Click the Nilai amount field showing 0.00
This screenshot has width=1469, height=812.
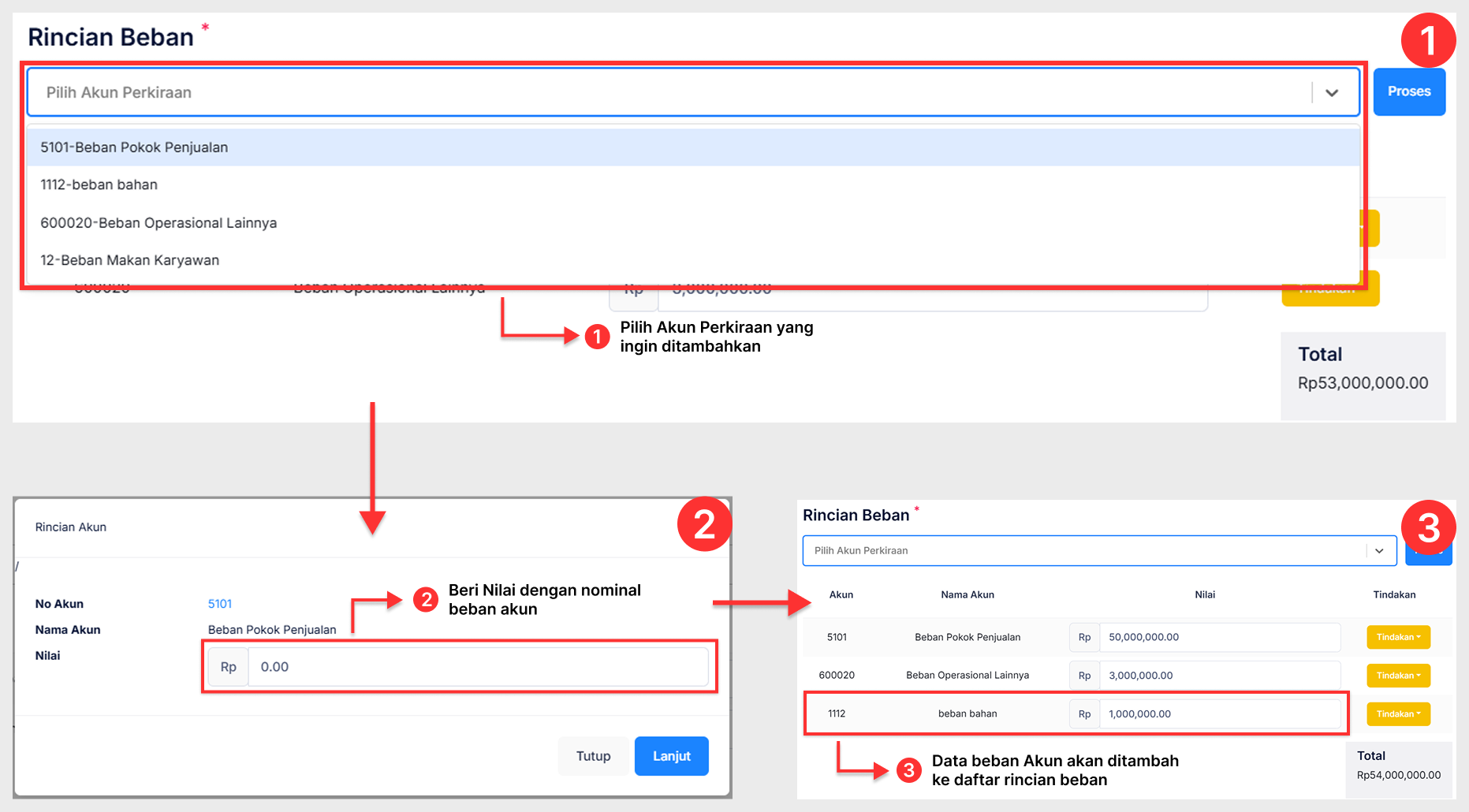(x=477, y=667)
